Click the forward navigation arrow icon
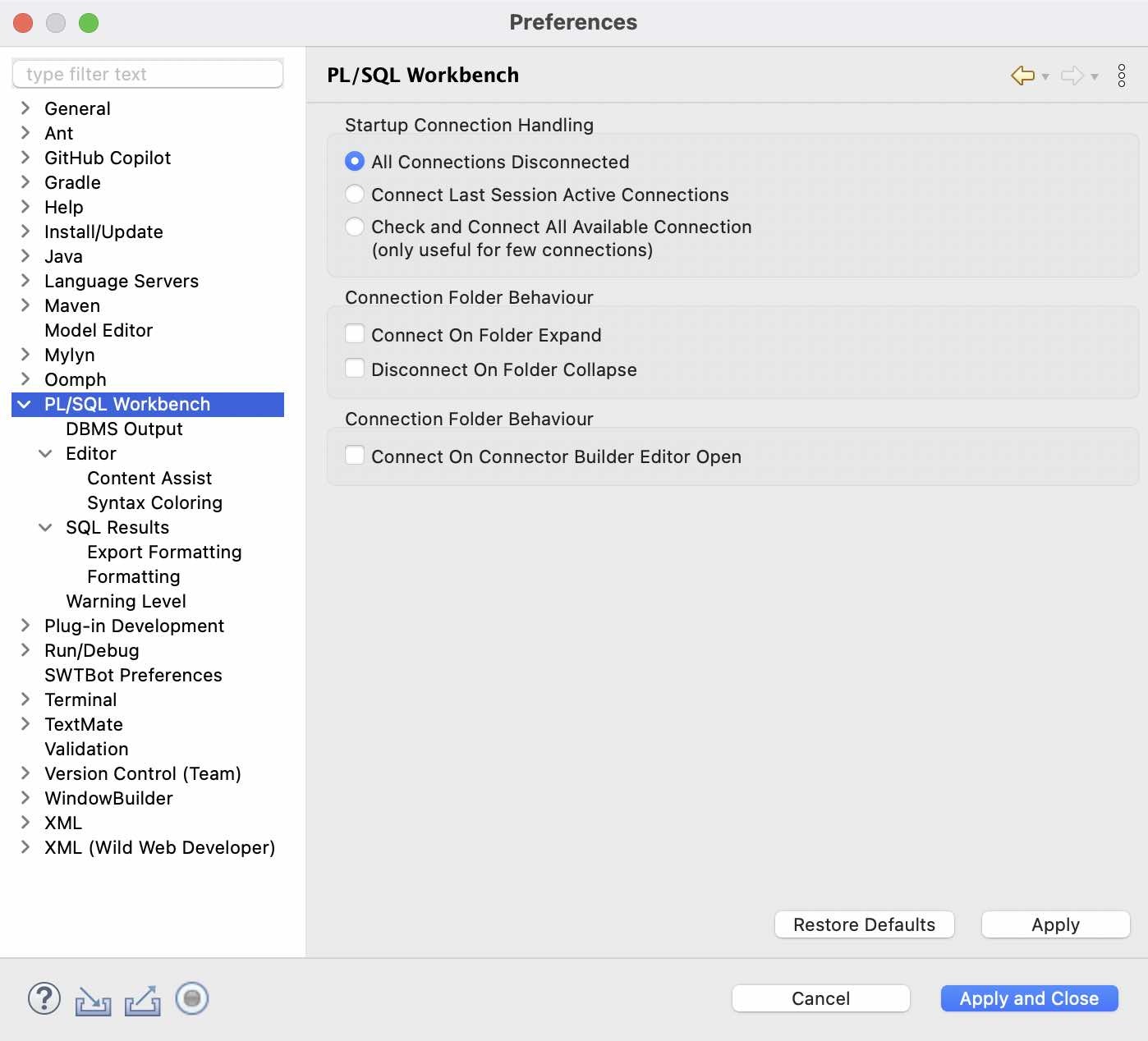Viewport: 1148px width, 1041px height. pyautogui.click(x=1072, y=75)
